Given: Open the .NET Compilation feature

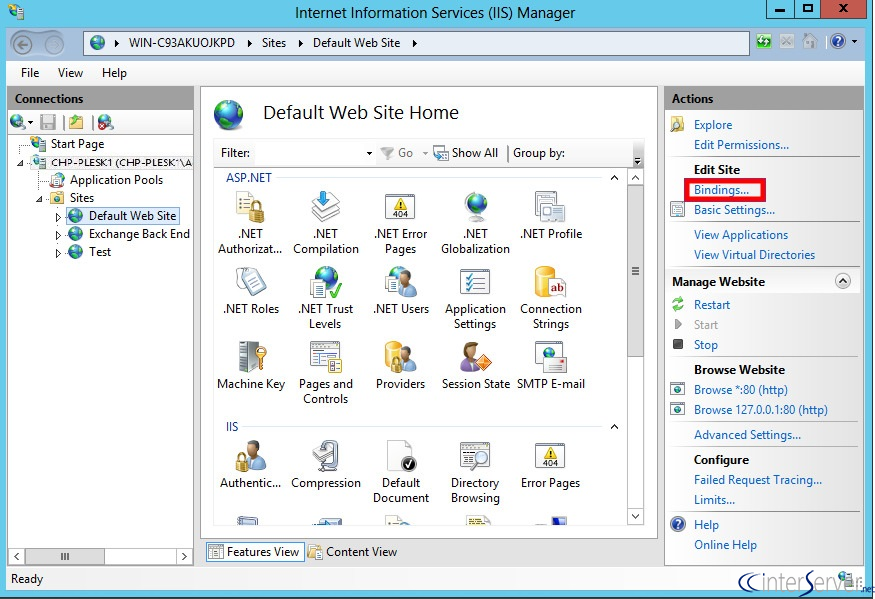Looking at the screenshot, I should click(x=326, y=223).
